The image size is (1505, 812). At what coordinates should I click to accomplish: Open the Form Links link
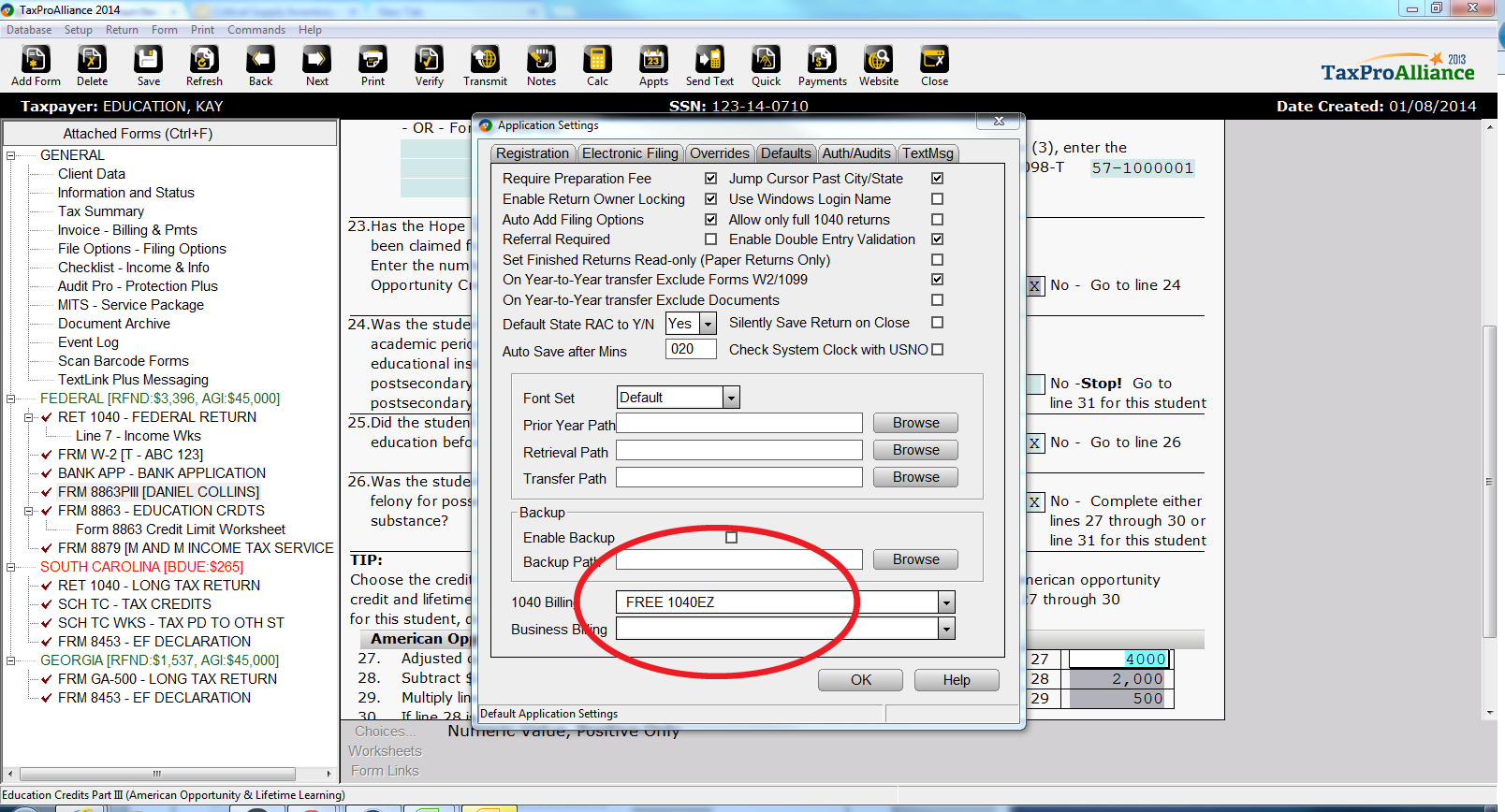(385, 771)
